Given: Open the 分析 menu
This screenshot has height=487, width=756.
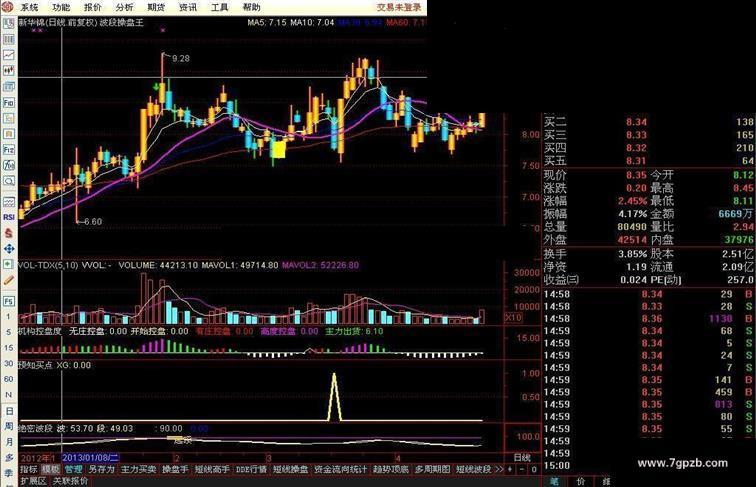Looking at the screenshot, I should click(x=125, y=7).
